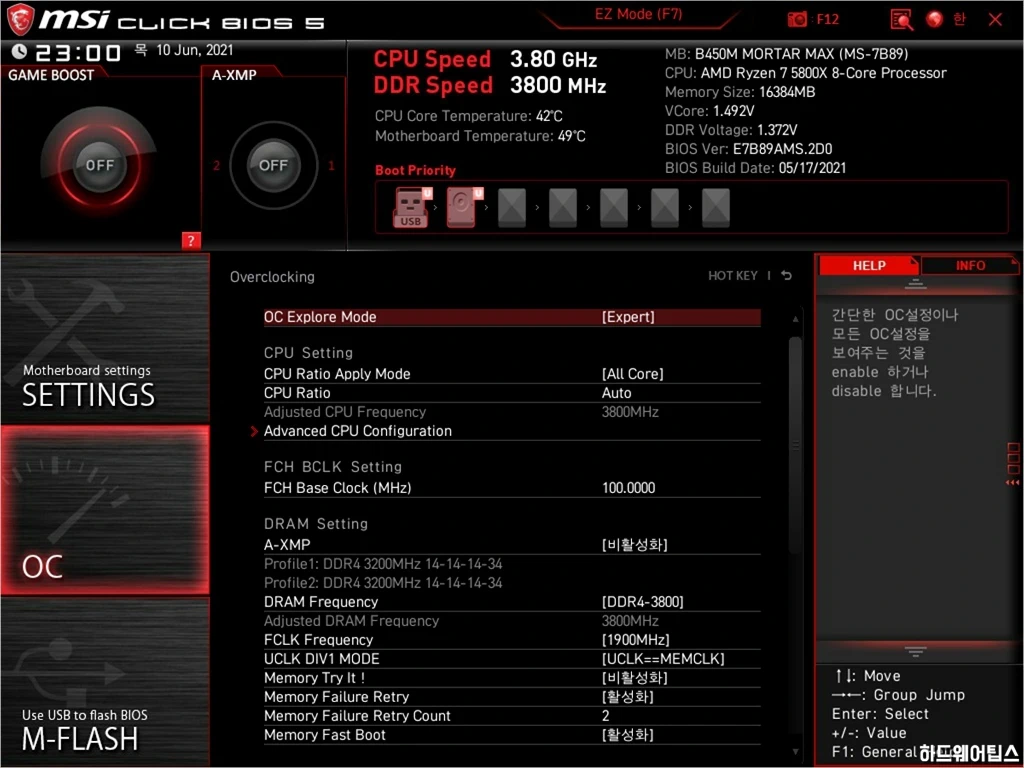The height and width of the screenshot is (768, 1024).
Task: Expand Advanced CPU Configuration submenu
Action: click(x=357, y=431)
